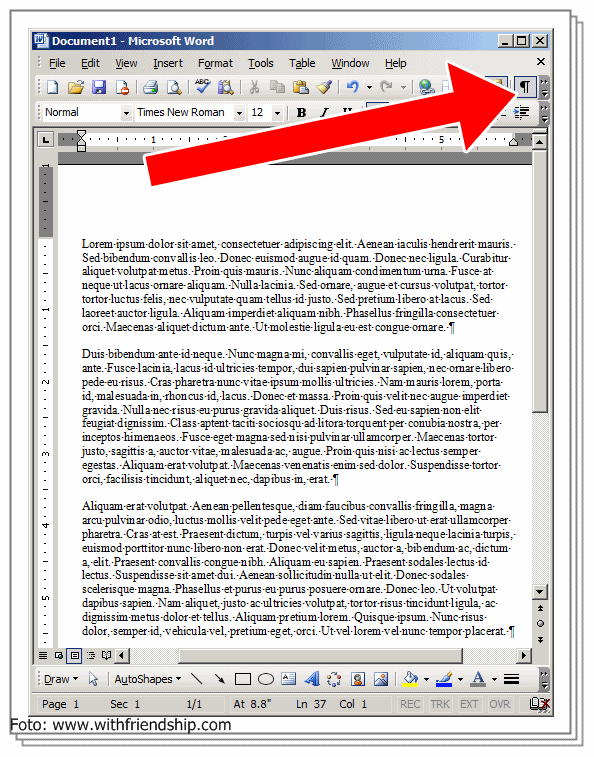This screenshot has height=757, width=594.
Task: Toggle OVR overtype mode in status bar
Action: [499, 704]
